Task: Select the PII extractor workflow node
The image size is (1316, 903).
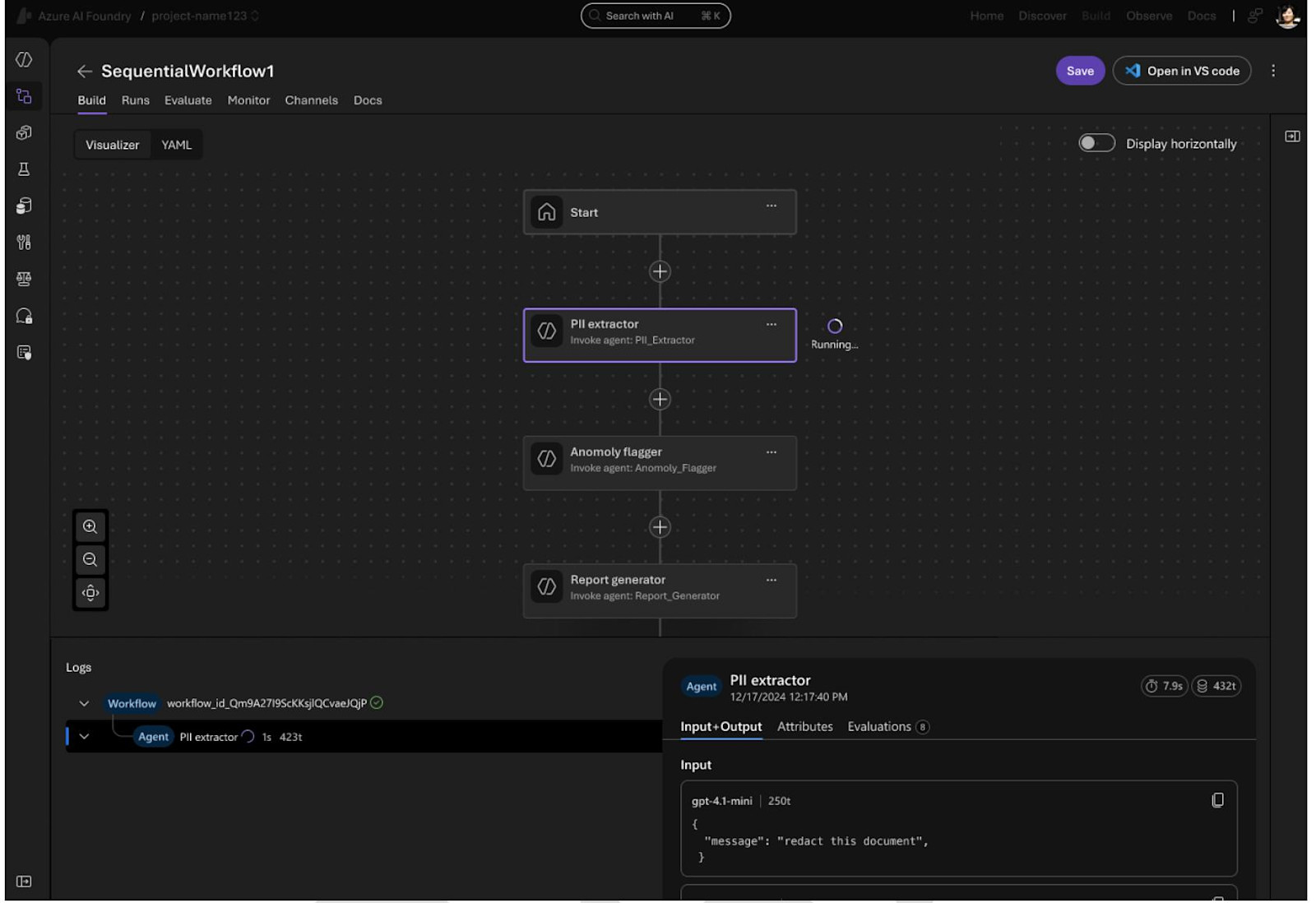Action: pyautogui.click(x=660, y=335)
